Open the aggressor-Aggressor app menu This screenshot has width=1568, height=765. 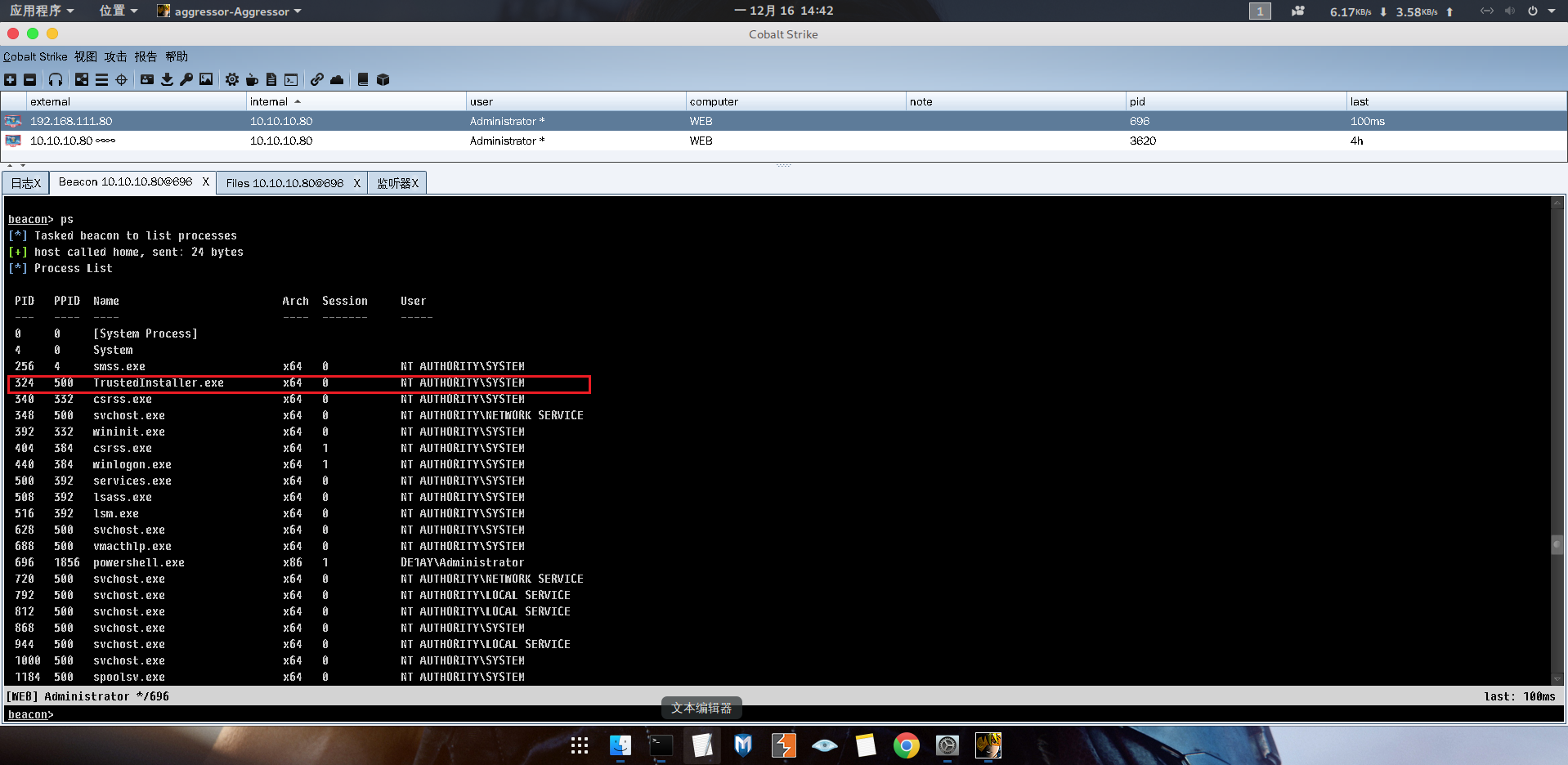pos(229,11)
